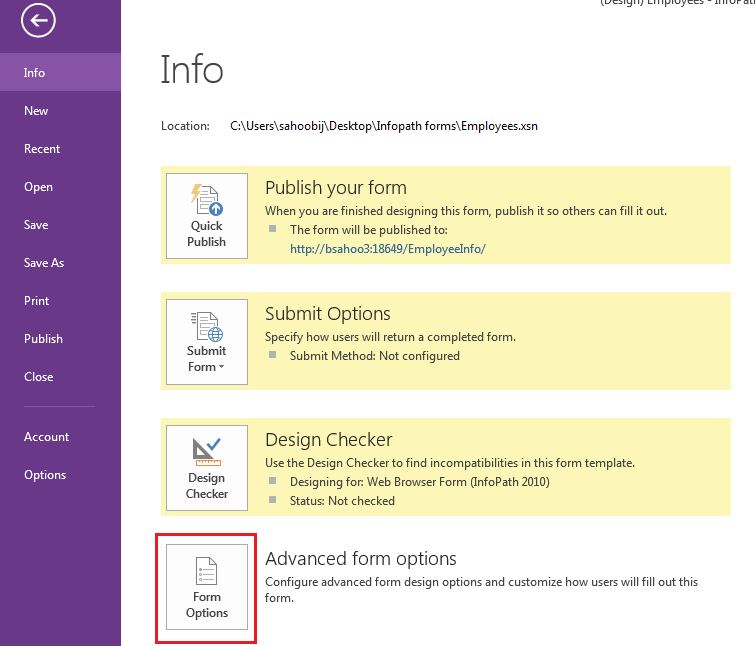This screenshot has width=755, height=646.
Task: Click the large Info page title
Action: (192, 70)
